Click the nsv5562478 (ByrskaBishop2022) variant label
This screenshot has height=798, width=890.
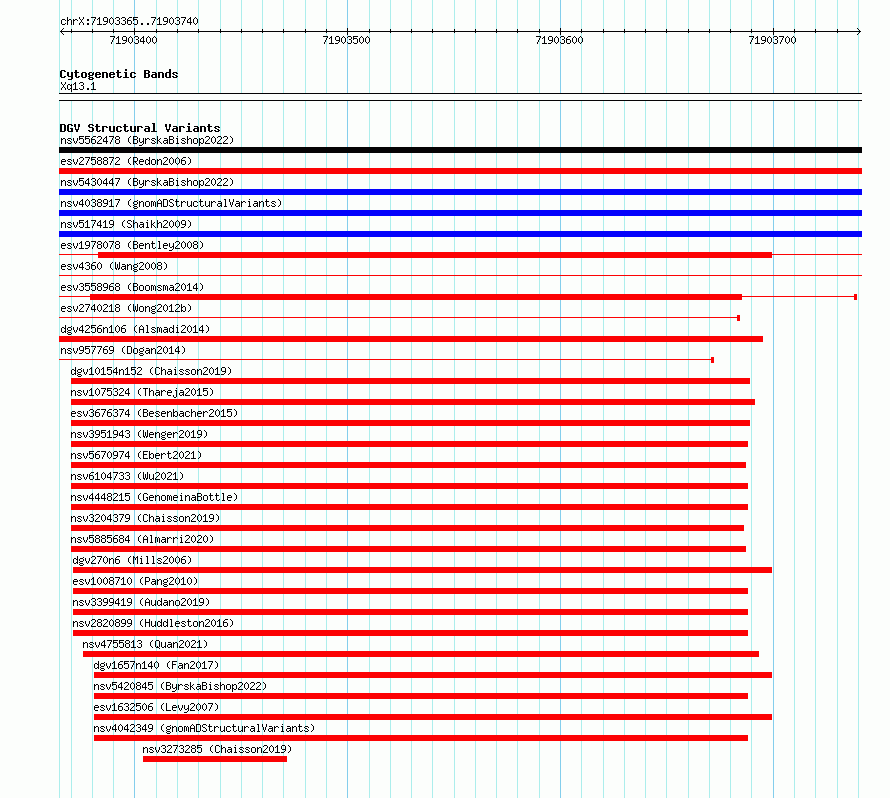pyautogui.click(x=147, y=140)
